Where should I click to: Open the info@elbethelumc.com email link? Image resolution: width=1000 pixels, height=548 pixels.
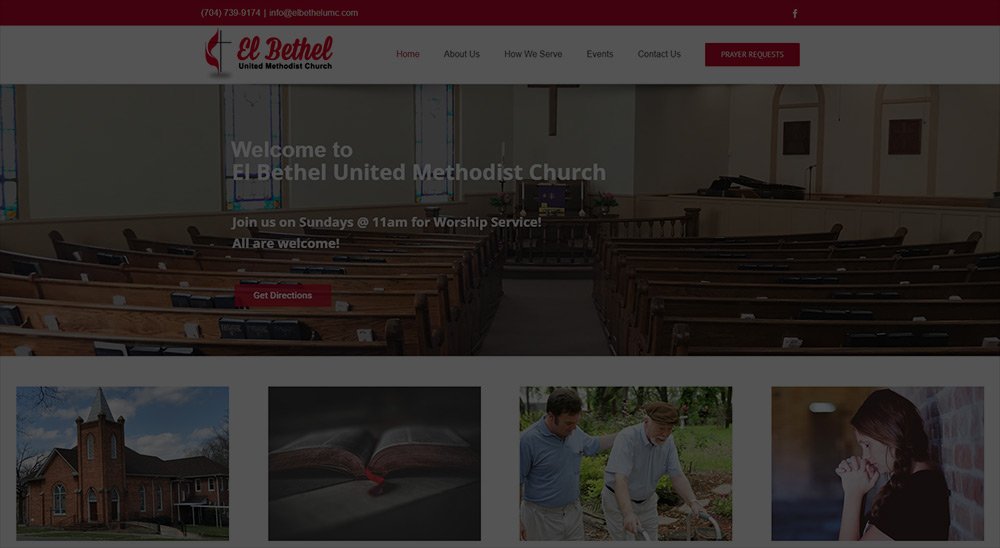313,13
